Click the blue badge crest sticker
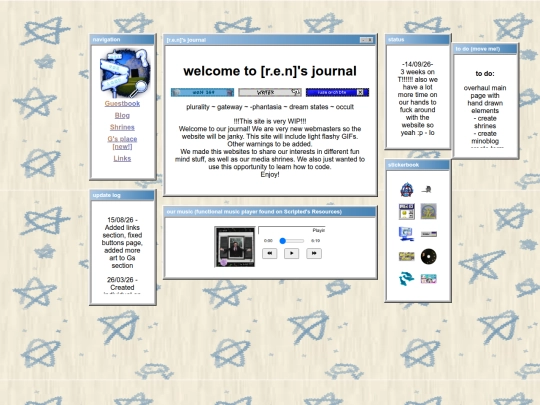 (x=407, y=190)
